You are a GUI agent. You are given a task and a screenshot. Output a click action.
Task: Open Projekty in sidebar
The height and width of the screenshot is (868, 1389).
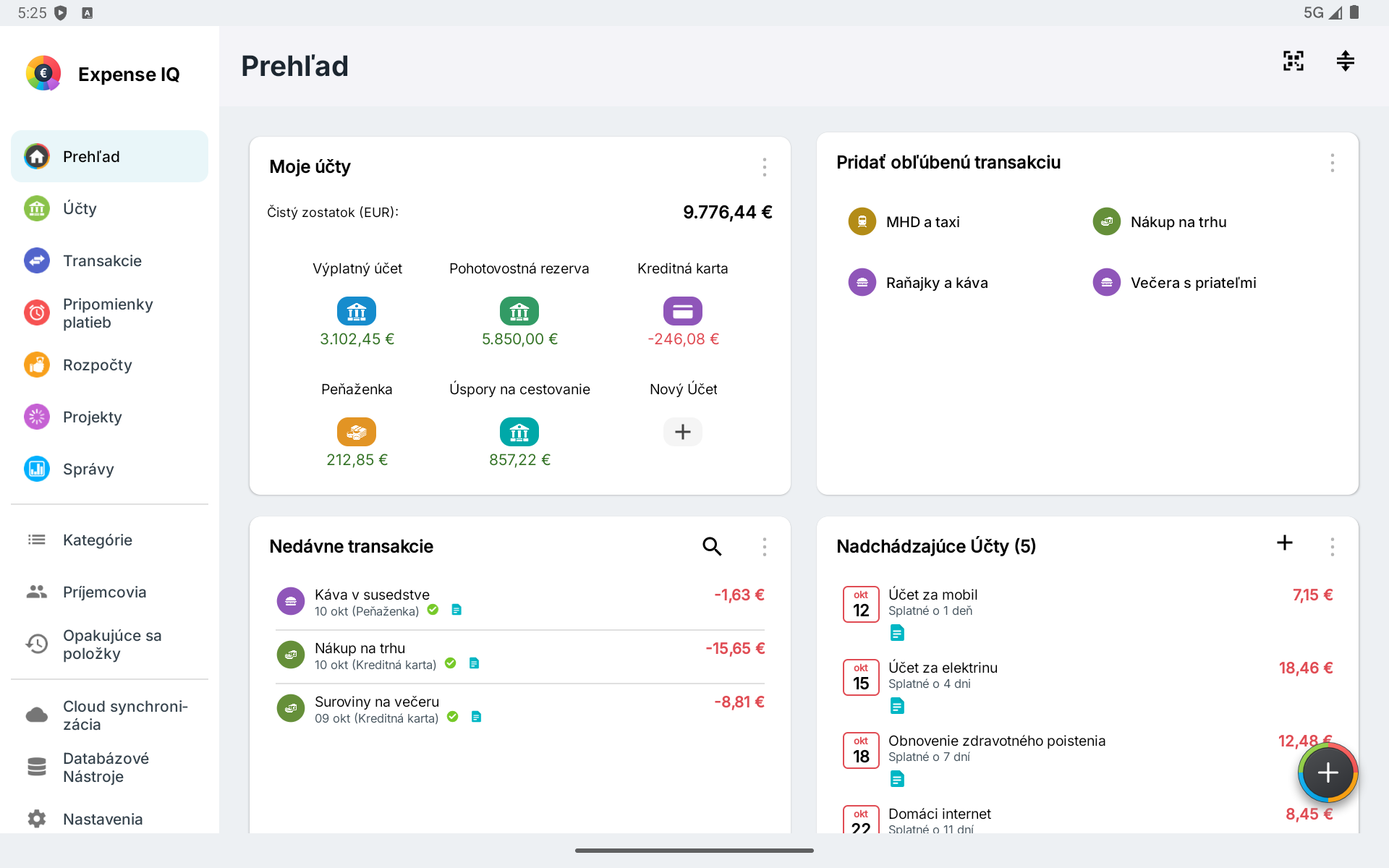point(109,417)
